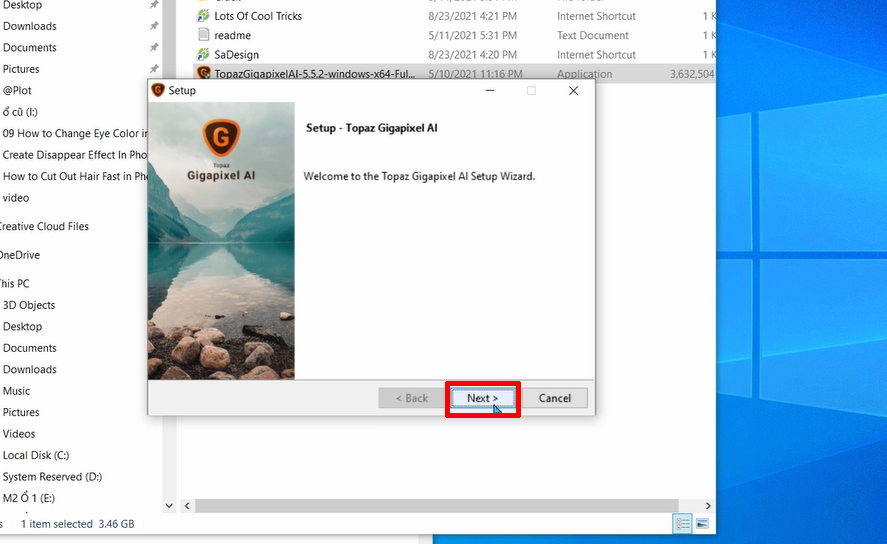
Task: Click the Gigapixel AI shield logo image
Action: point(221,137)
